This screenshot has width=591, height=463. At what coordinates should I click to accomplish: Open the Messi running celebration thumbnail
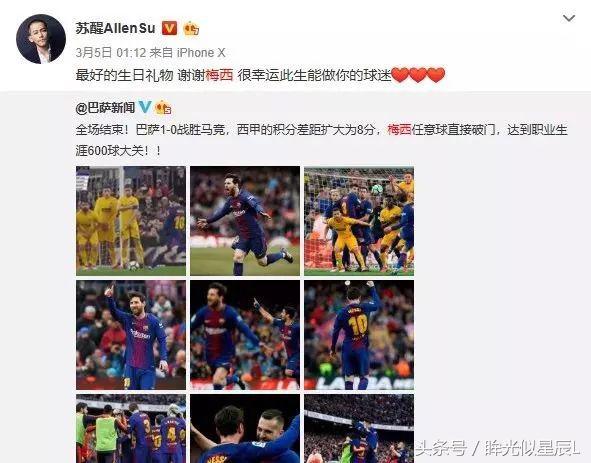point(245,221)
